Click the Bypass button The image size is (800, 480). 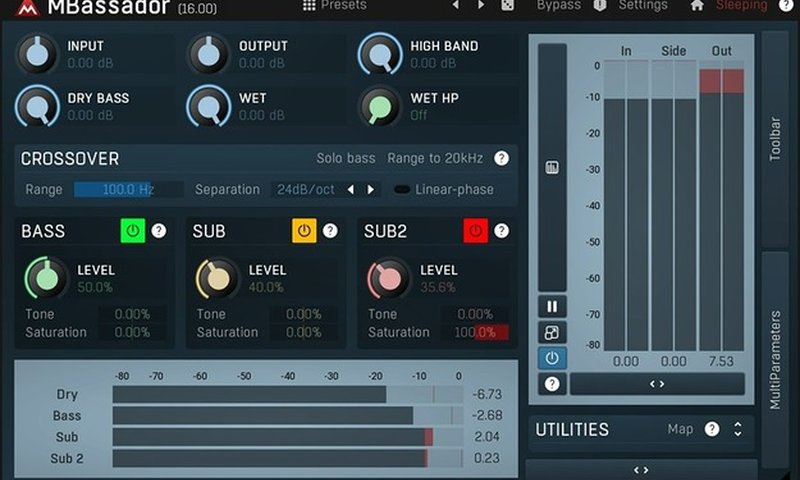coord(558,5)
